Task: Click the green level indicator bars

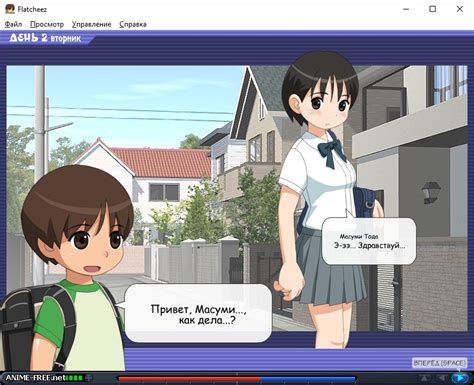Action: 75,378
